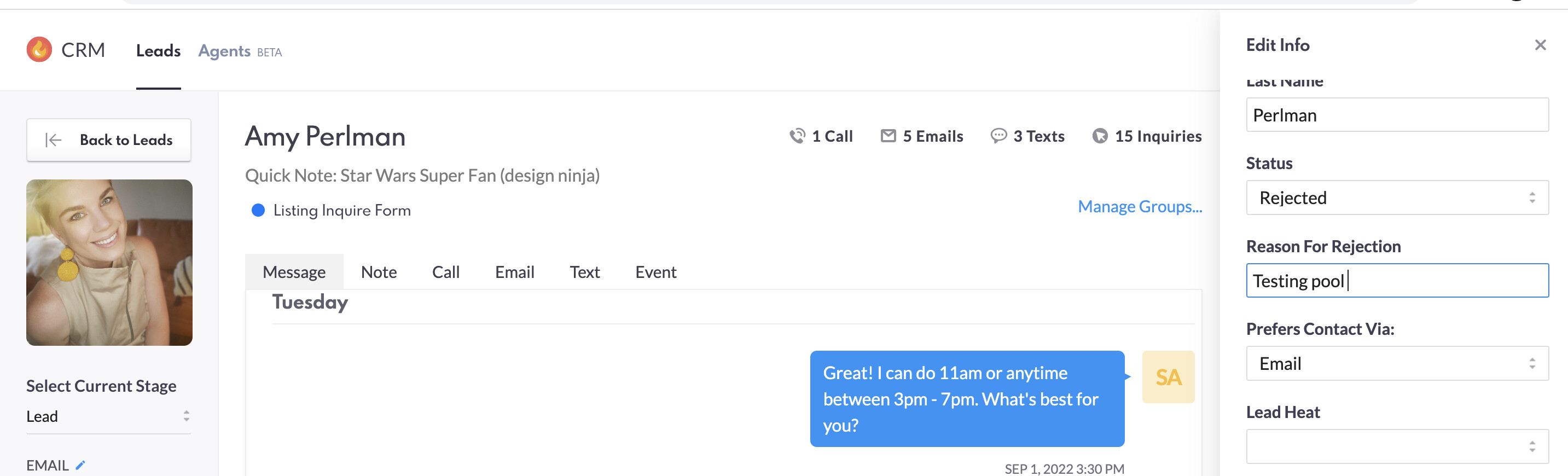Viewport: 1568px width, 476px height.
Task: Click the blue message bubble about 11am
Action: (x=967, y=399)
